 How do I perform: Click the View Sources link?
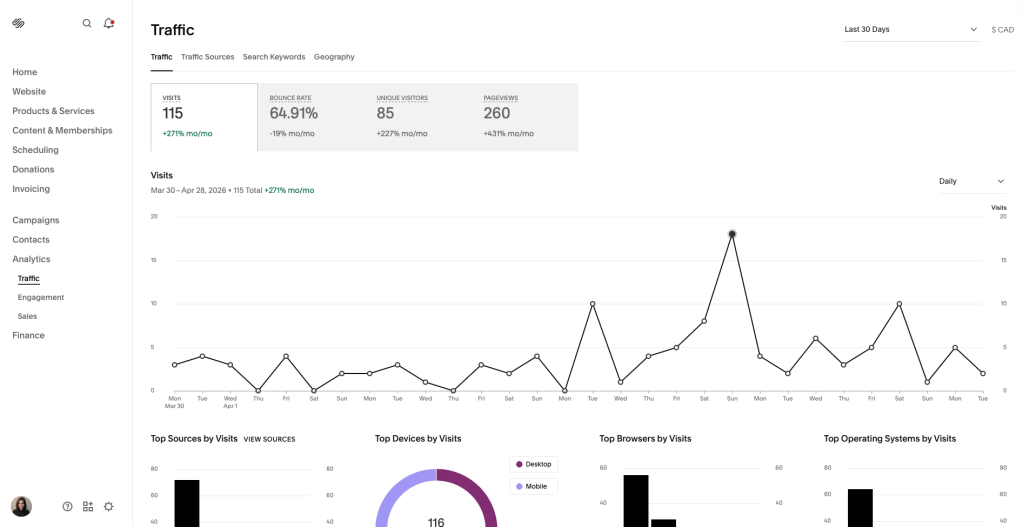pos(269,439)
